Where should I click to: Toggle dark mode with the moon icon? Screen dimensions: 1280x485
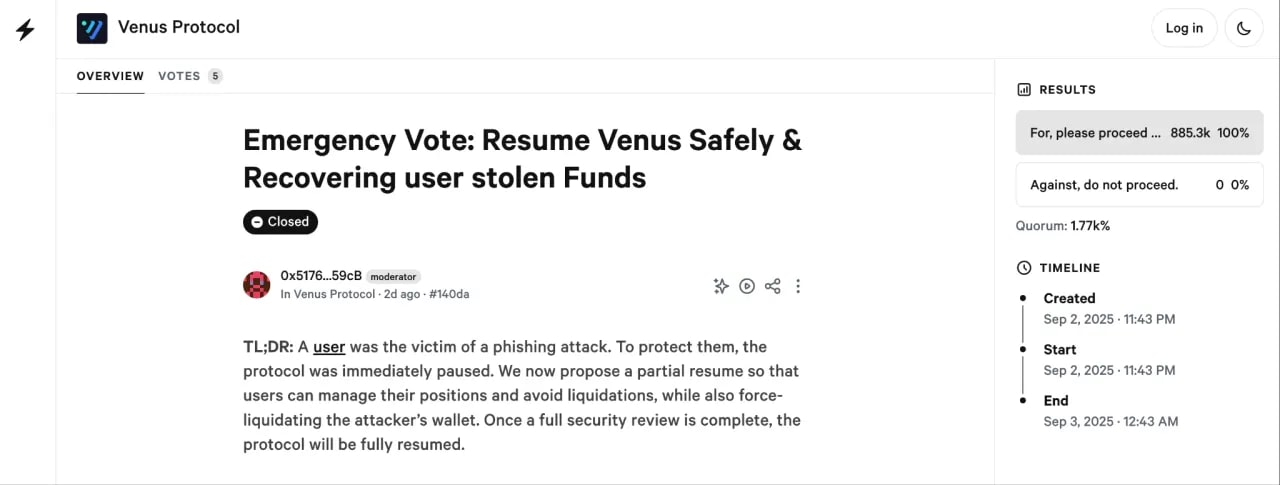(1244, 28)
